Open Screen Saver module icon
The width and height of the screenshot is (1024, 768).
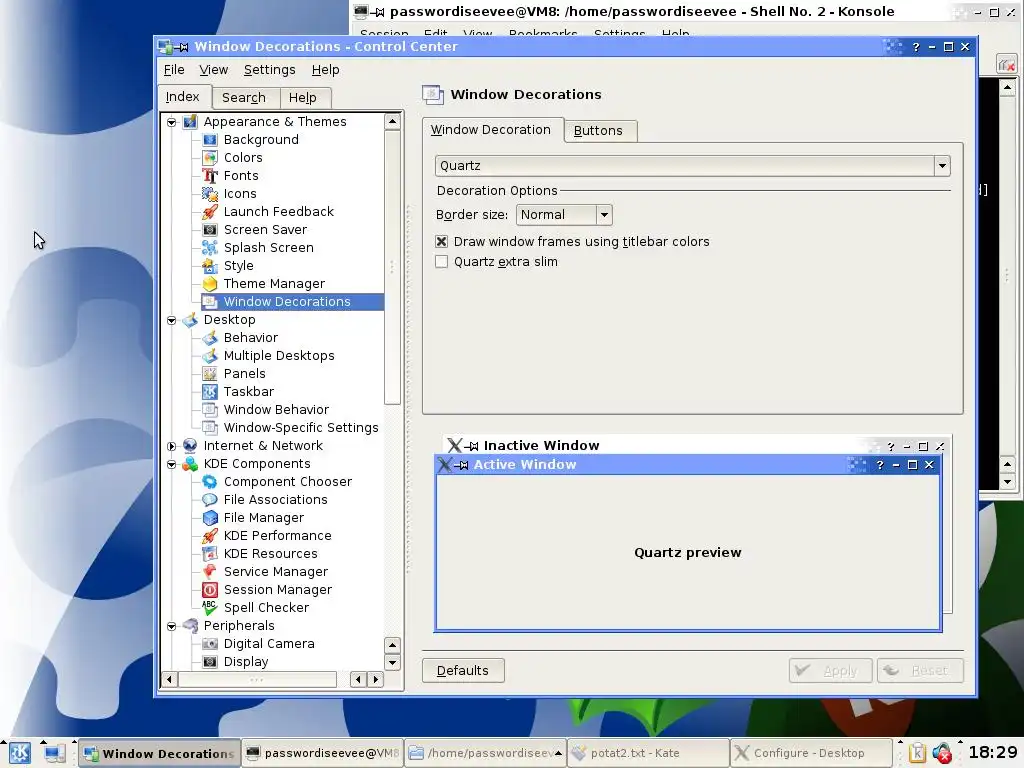point(210,230)
